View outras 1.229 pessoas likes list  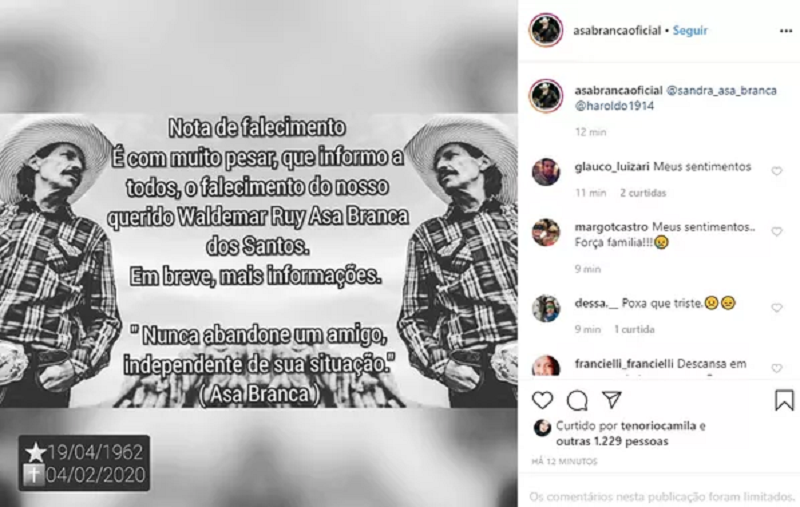[612, 441]
